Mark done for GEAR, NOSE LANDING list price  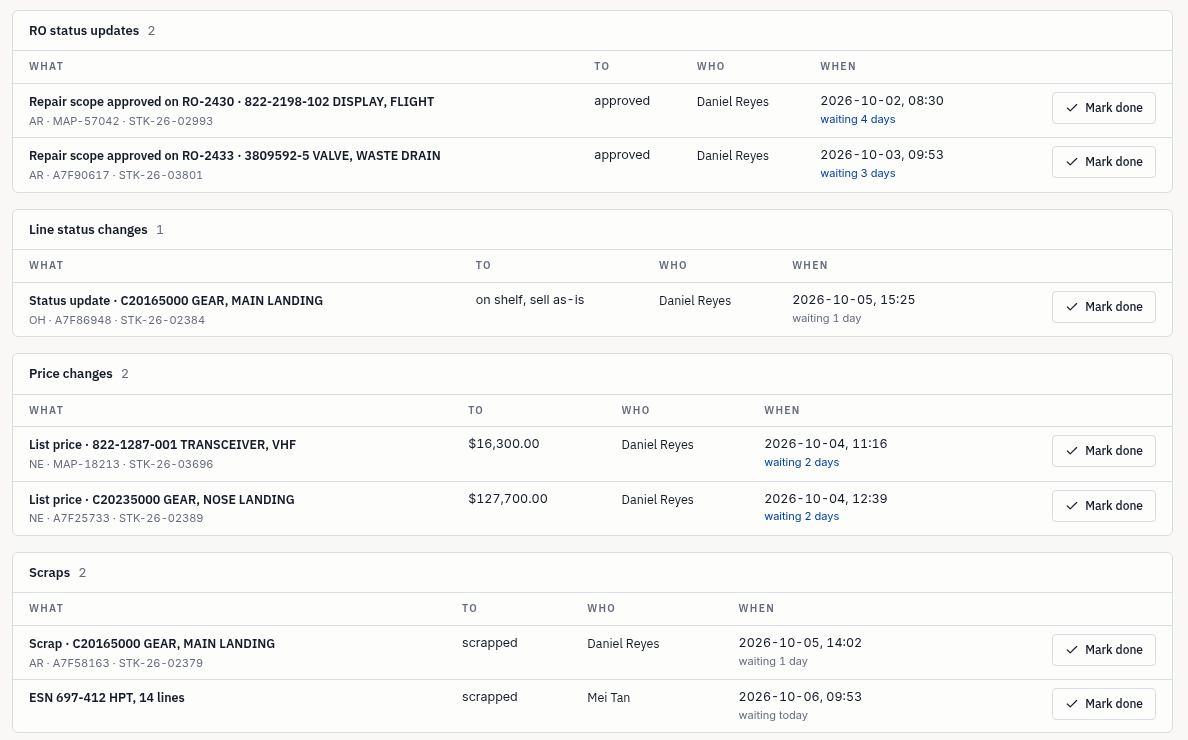(1103, 505)
